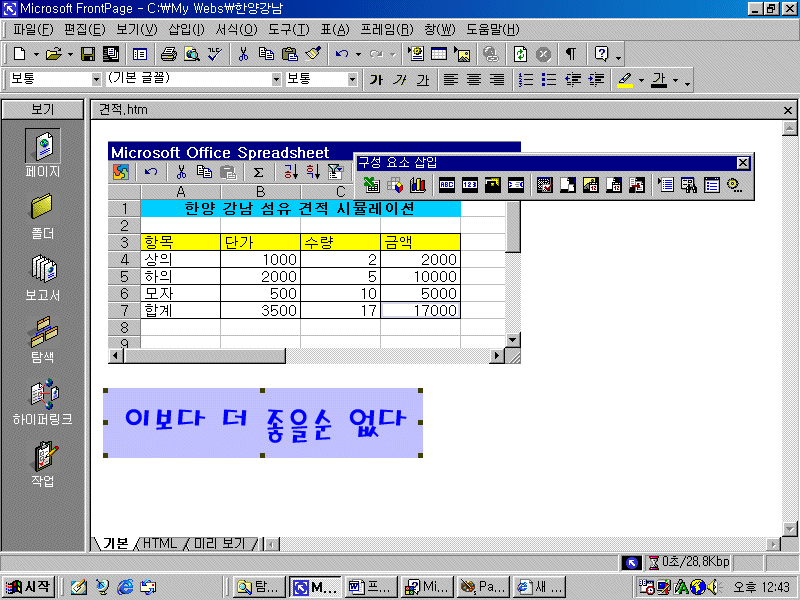
Task: Click AutoFilter icon in spreadsheet toolbar
Action: [x=335, y=172]
